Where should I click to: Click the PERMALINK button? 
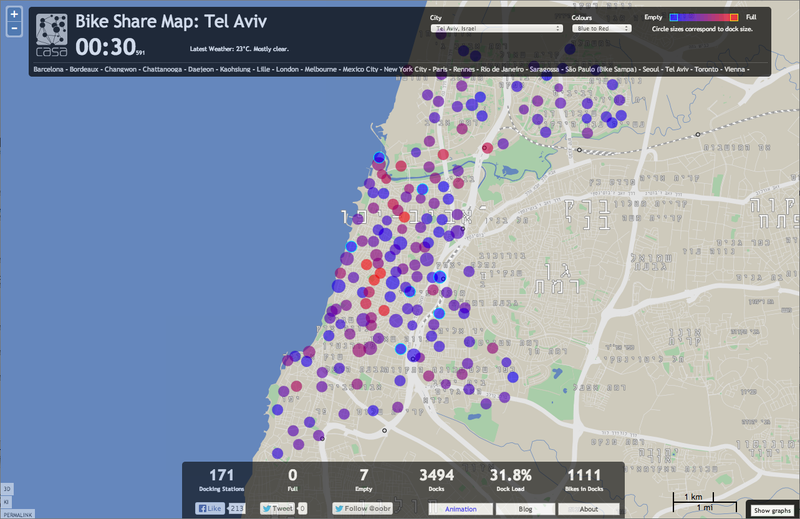click(17, 515)
